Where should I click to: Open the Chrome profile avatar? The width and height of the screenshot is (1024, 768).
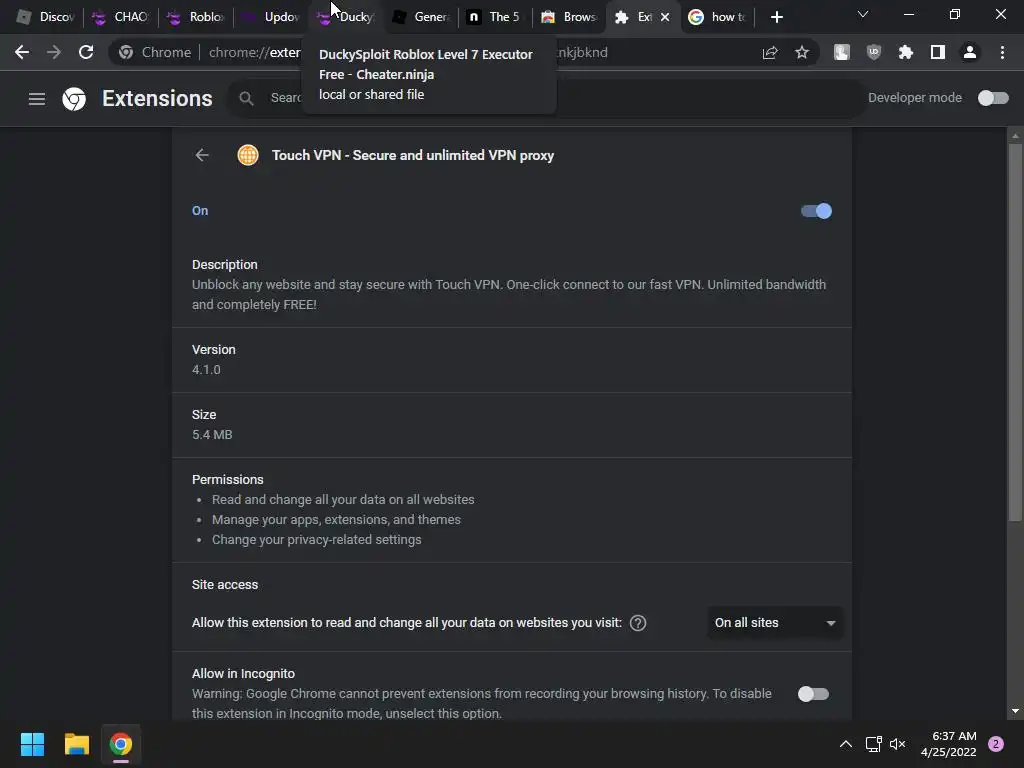click(x=970, y=52)
